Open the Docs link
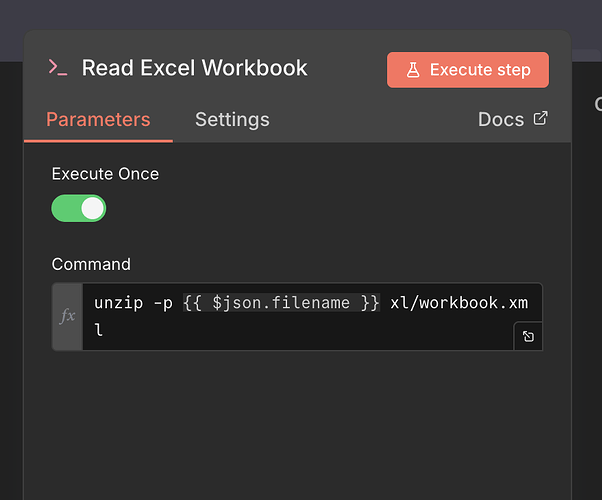The image size is (602, 500). point(501,120)
